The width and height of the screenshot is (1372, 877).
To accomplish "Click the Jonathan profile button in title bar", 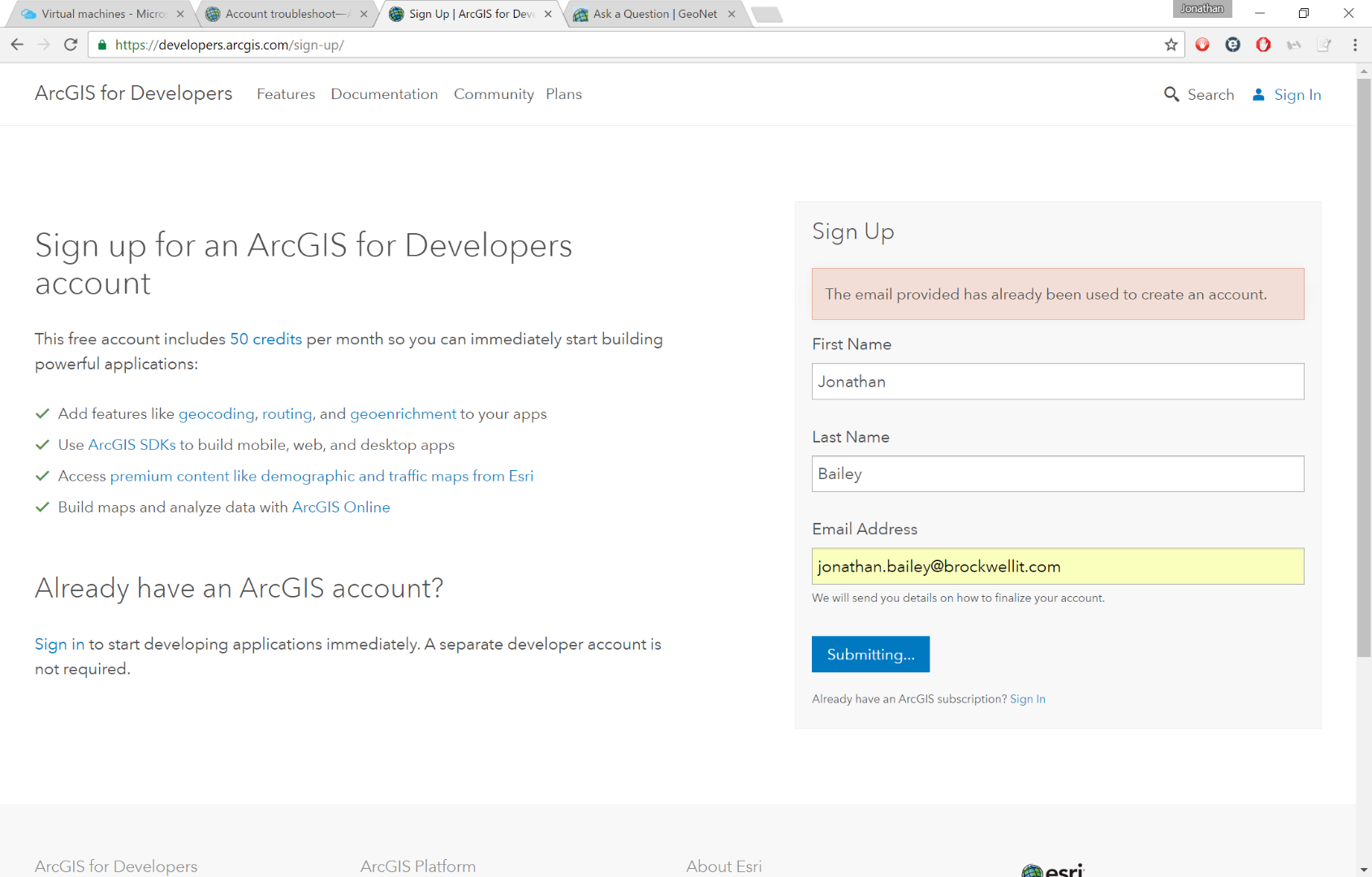I will (1202, 9).
